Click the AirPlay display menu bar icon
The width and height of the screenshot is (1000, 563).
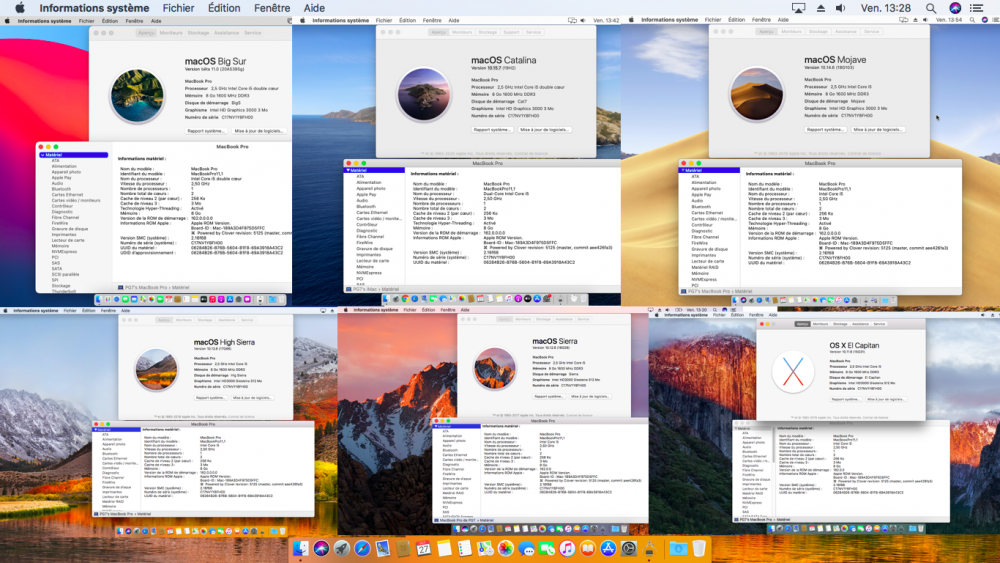tap(798, 8)
